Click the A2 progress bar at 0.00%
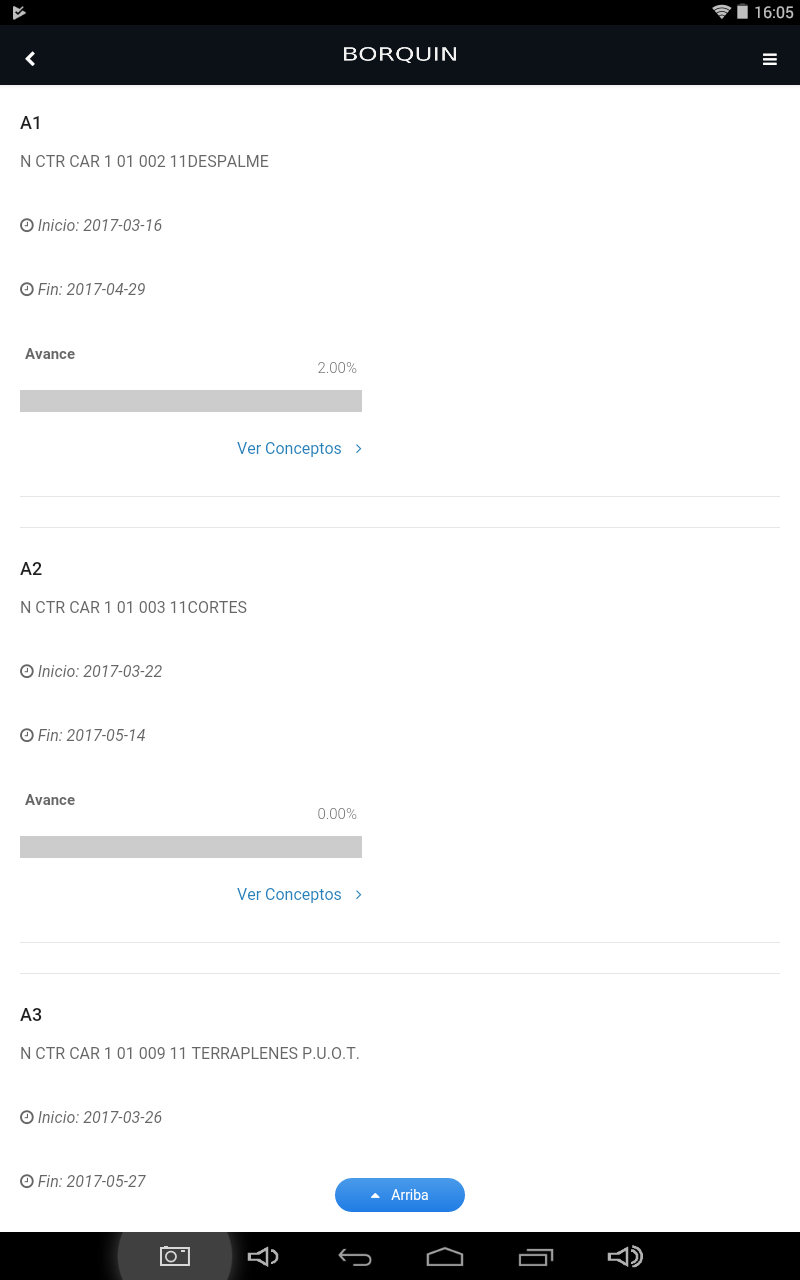This screenshot has width=800, height=1280. [191, 847]
